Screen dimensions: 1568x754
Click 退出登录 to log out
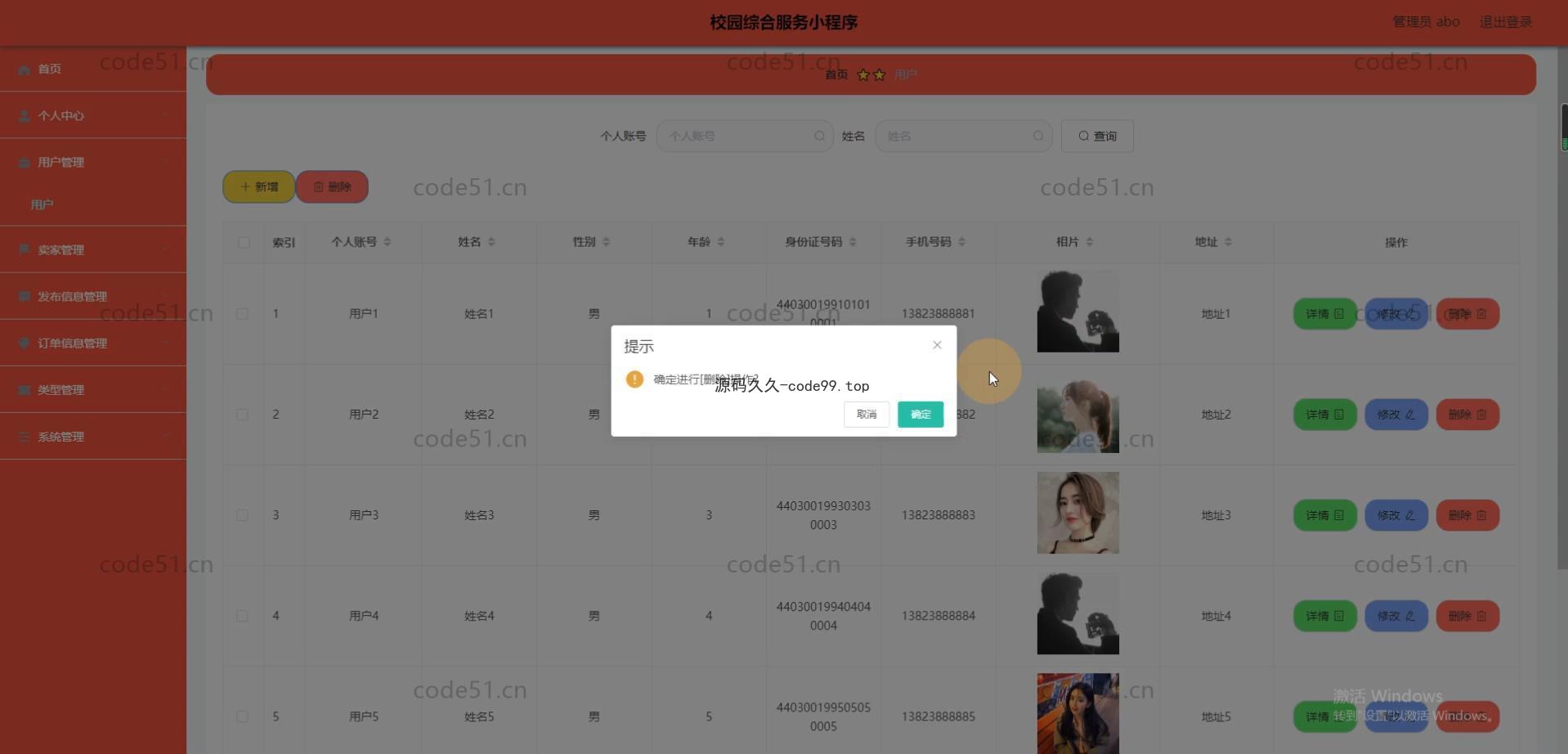(1505, 22)
